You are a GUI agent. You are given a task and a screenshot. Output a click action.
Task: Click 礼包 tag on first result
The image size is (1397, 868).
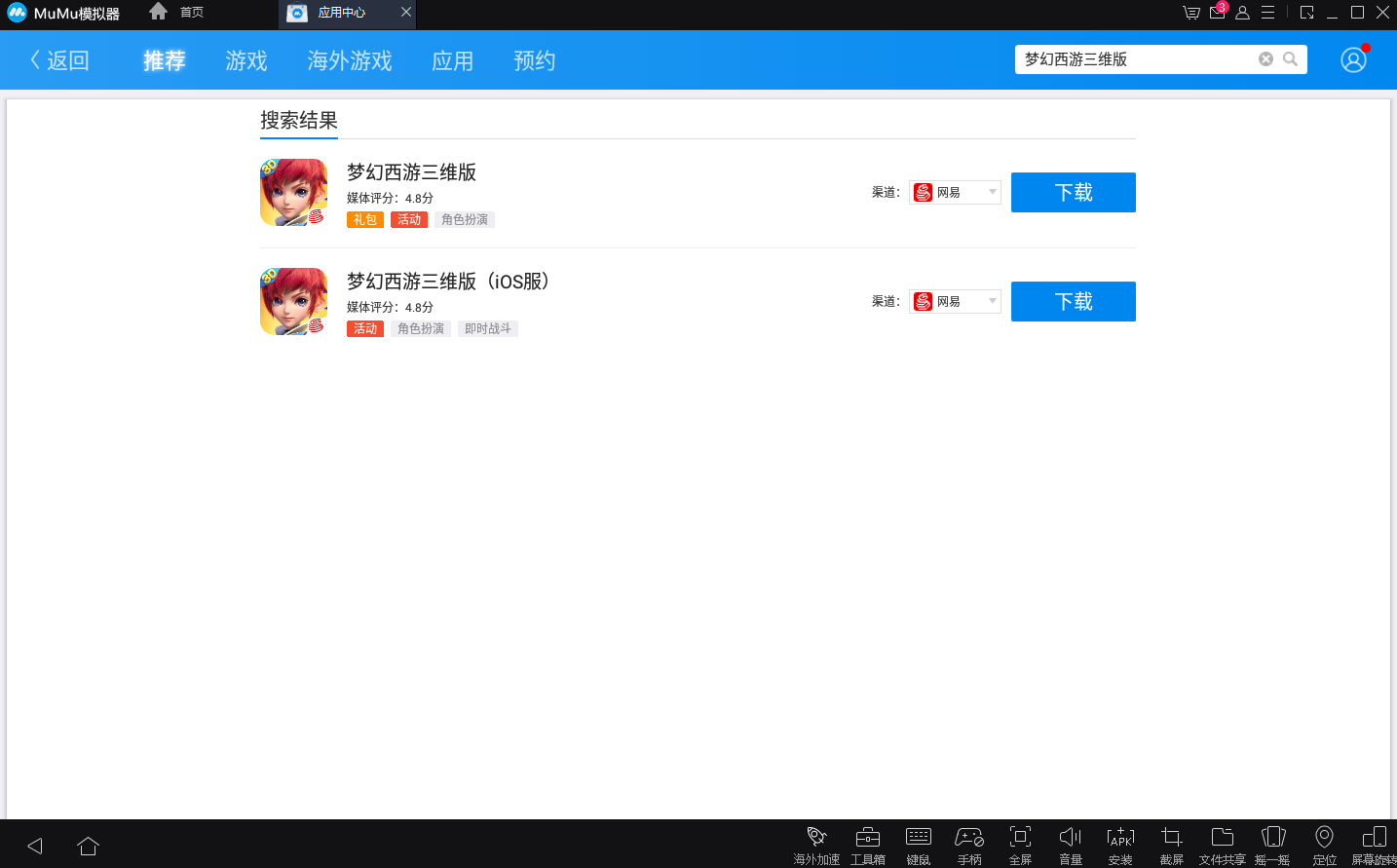pyautogui.click(x=365, y=220)
